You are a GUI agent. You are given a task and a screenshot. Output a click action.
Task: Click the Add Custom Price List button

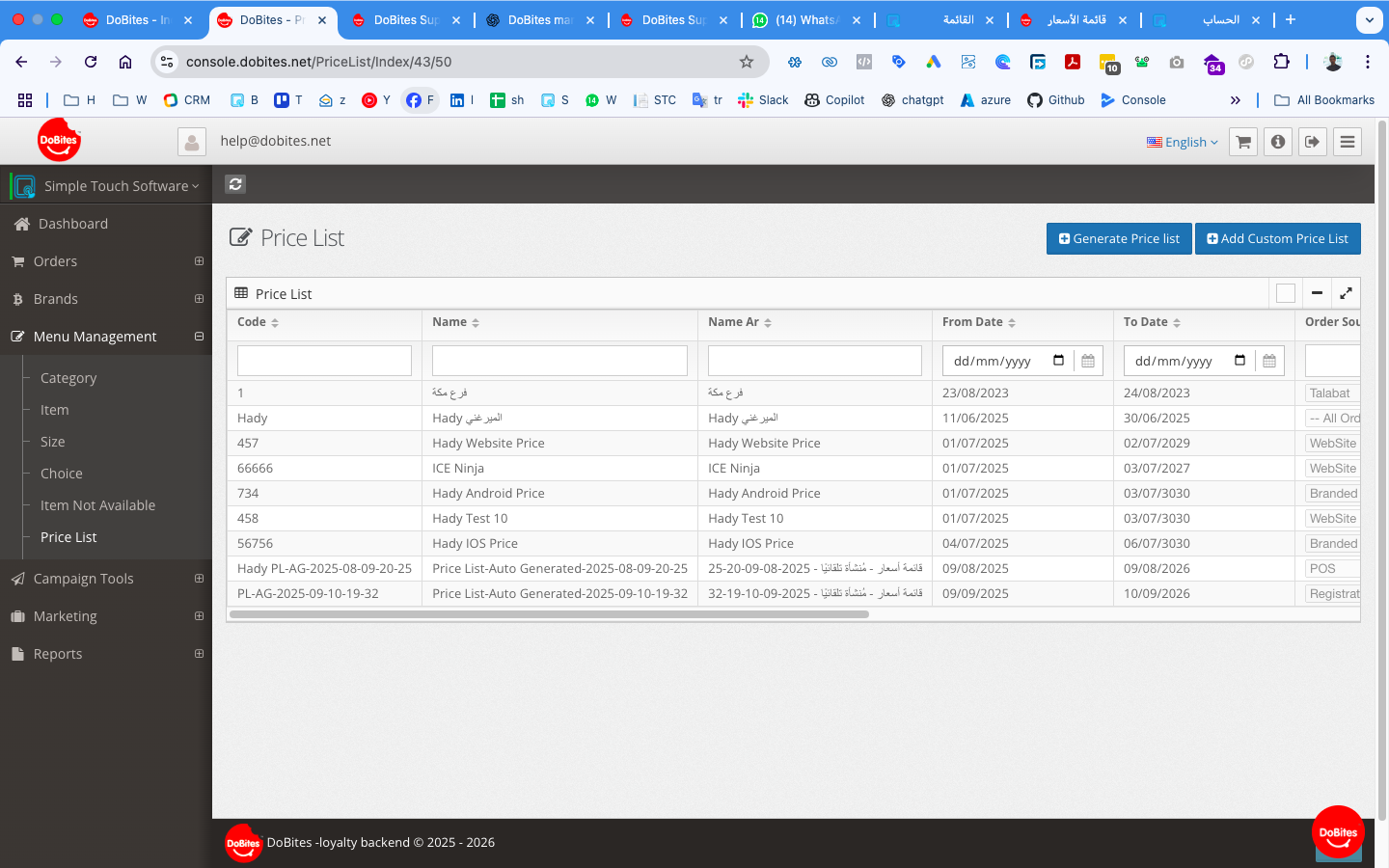[x=1277, y=239]
